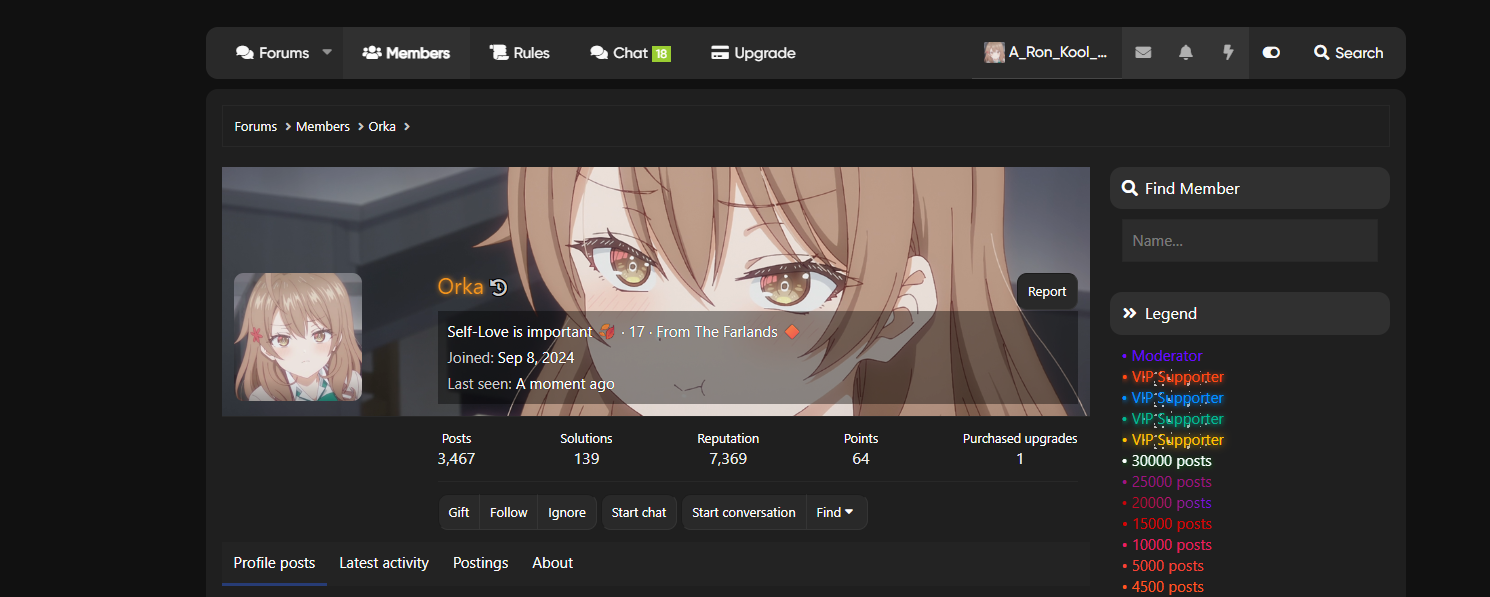Open the envelope conversations icon
Screen dimensions: 1490x597
point(1143,53)
